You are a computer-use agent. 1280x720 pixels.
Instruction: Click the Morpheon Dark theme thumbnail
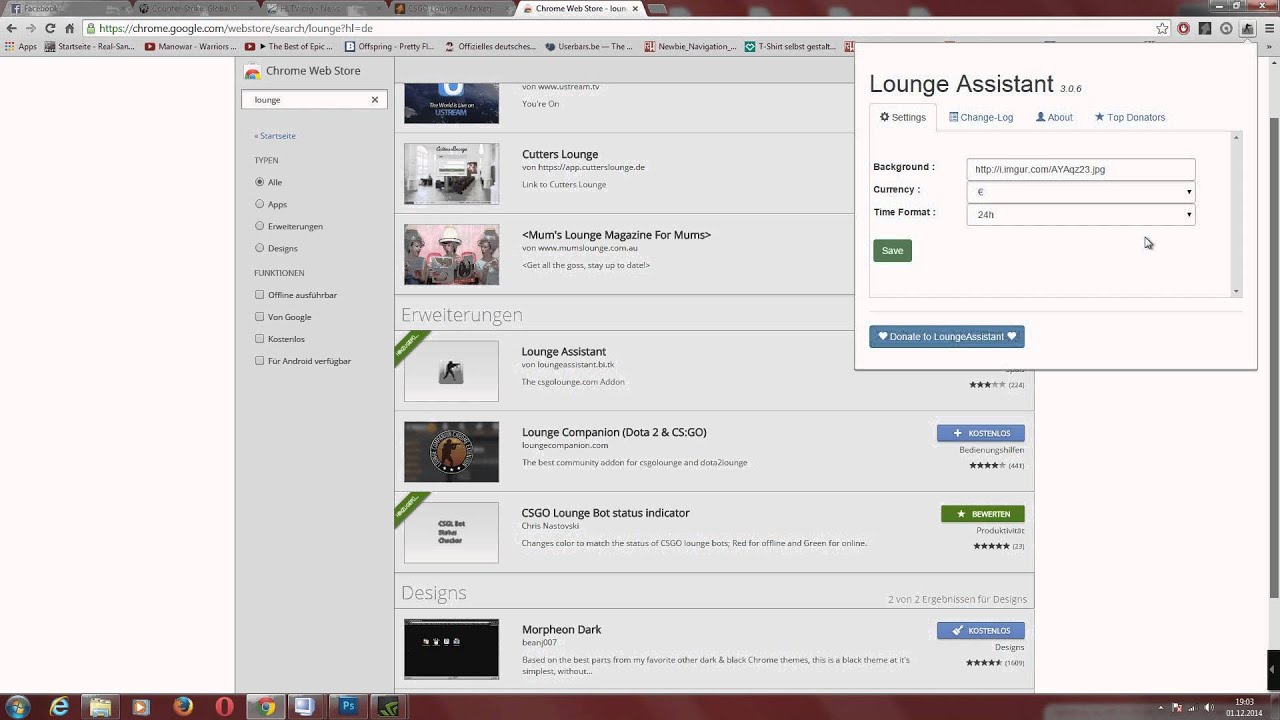(451, 649)
